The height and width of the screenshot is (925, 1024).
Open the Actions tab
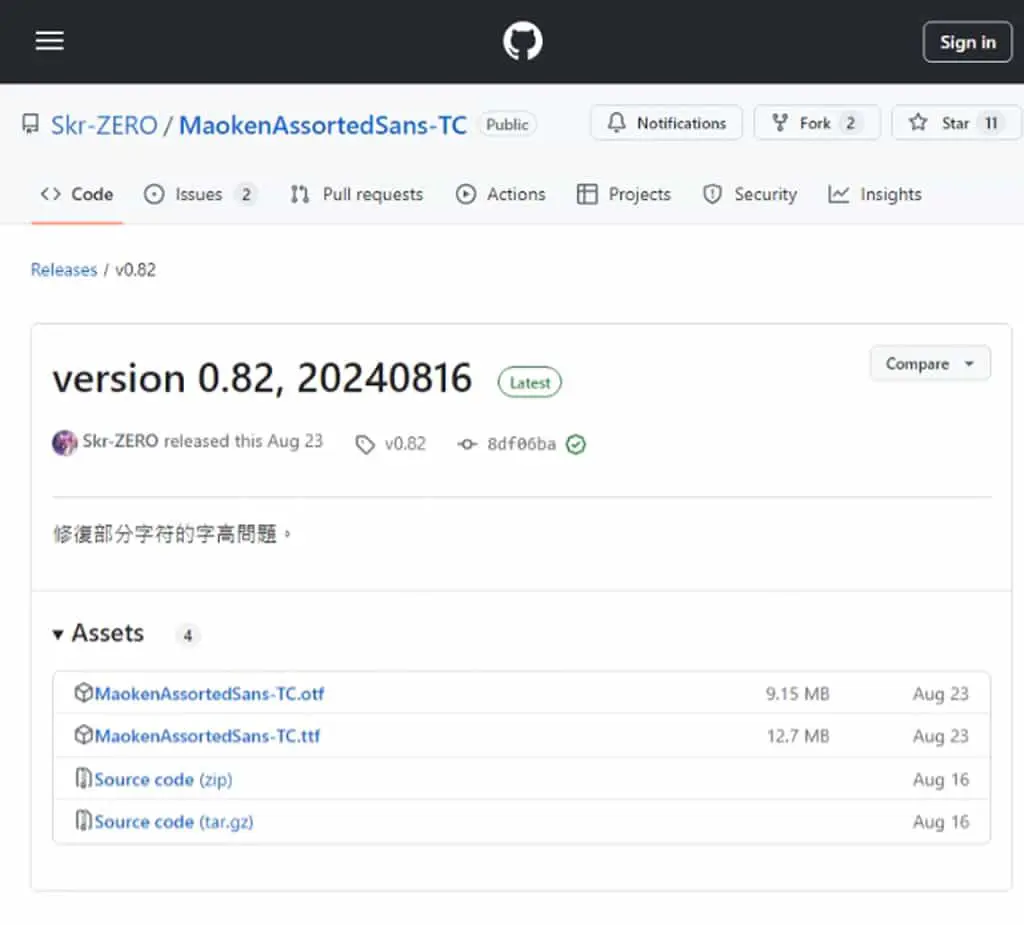500,194
